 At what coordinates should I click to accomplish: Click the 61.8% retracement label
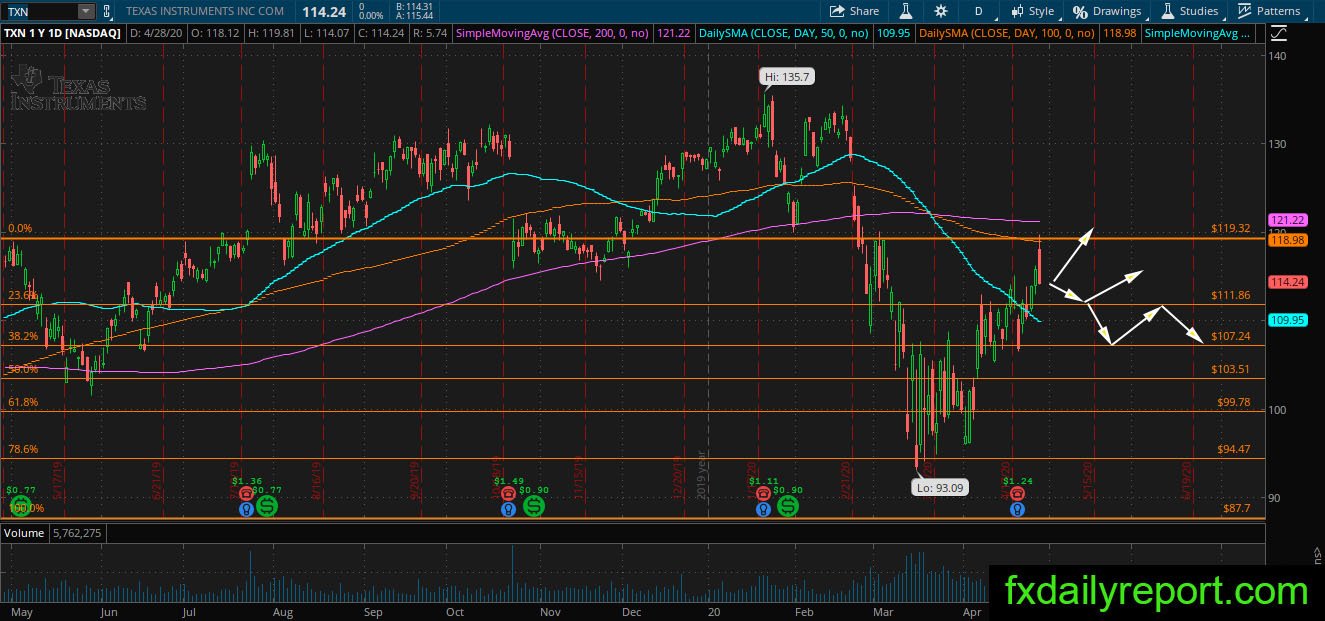pos(22,402)
